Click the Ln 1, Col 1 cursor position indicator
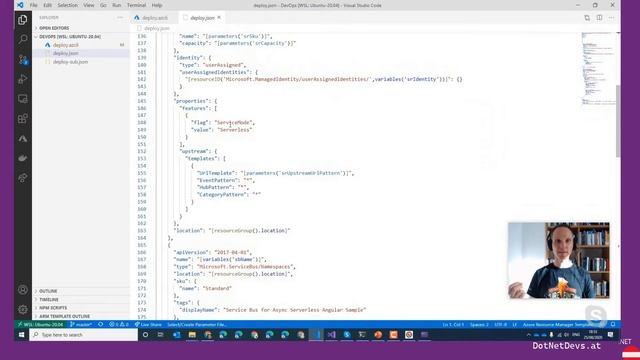The image size is (640, 360). click(x=453, y=324)
